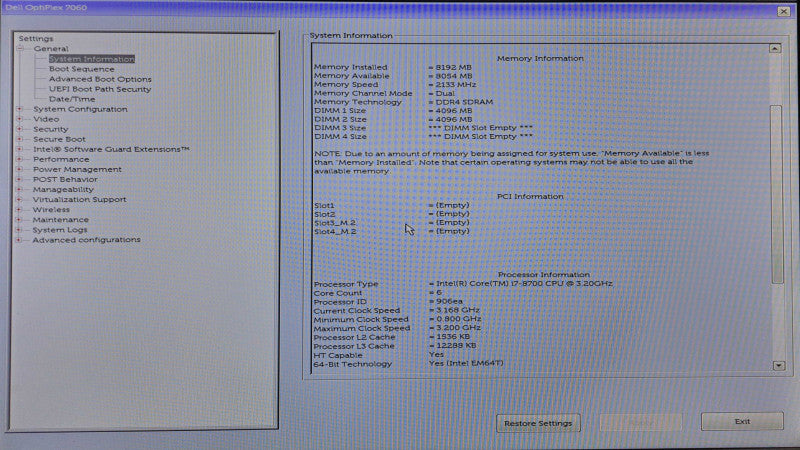Open Date/Time settings

[72, 99]
